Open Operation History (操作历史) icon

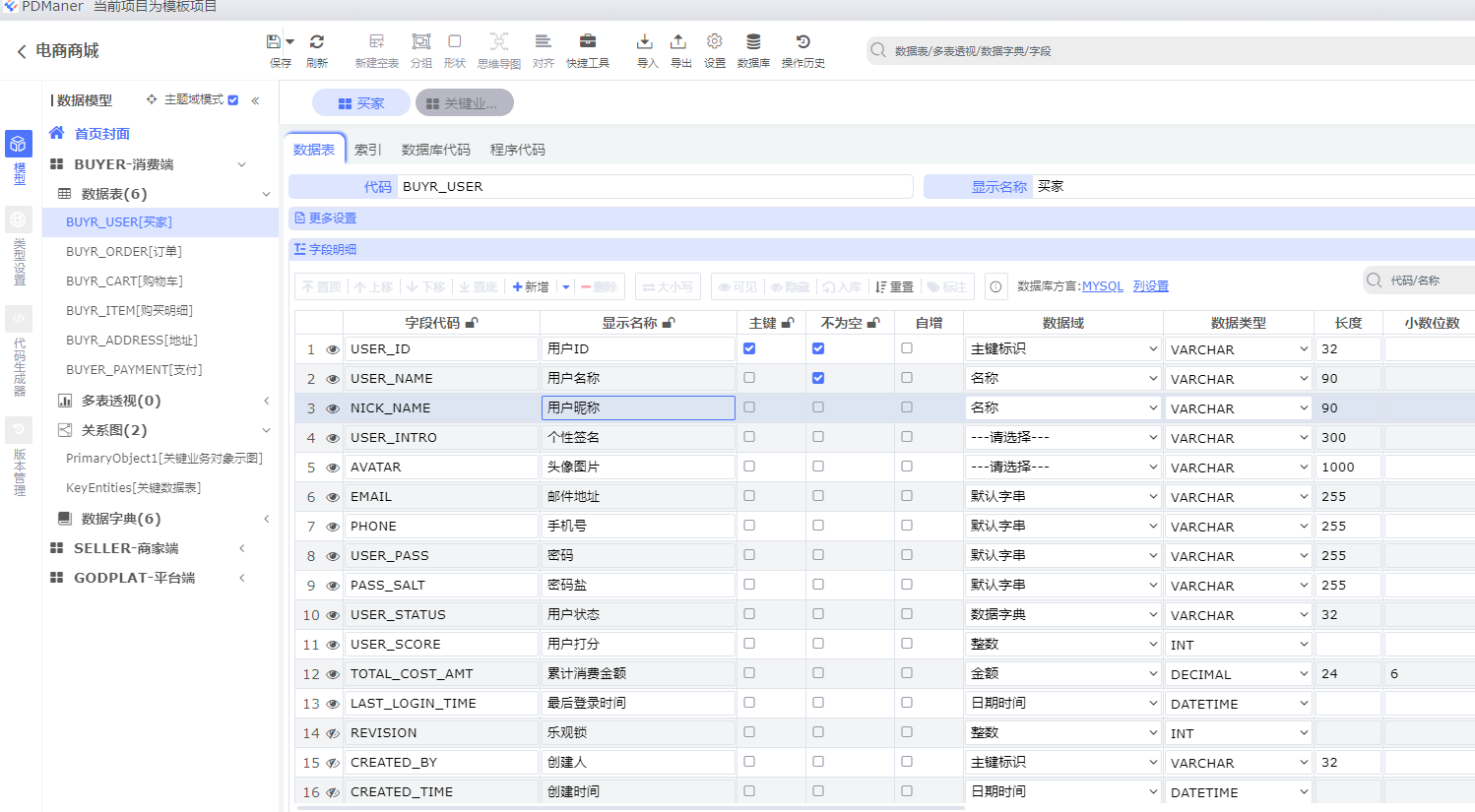click(x=802, y=41)
